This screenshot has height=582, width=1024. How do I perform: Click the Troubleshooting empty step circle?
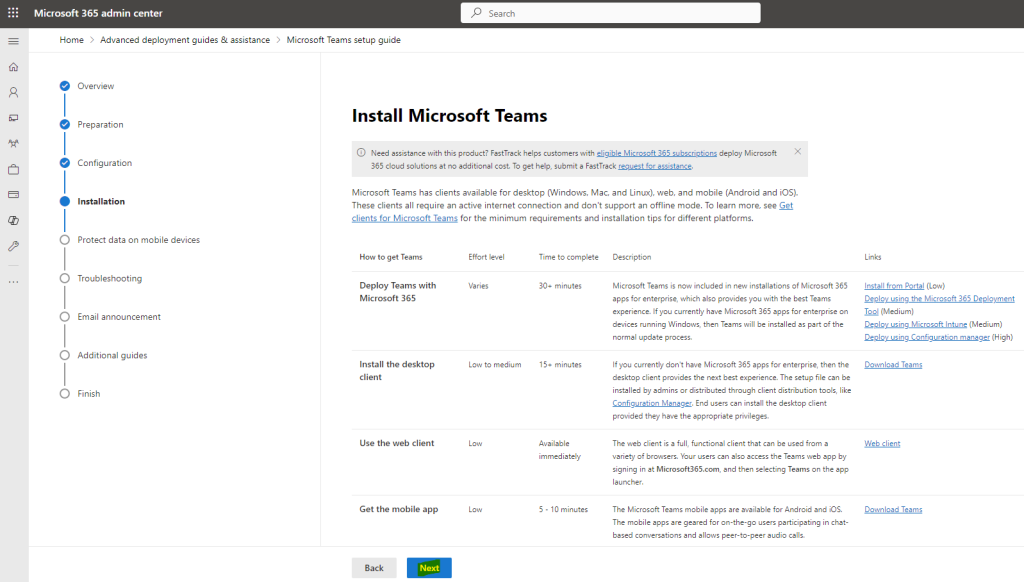tap(65, 278)
